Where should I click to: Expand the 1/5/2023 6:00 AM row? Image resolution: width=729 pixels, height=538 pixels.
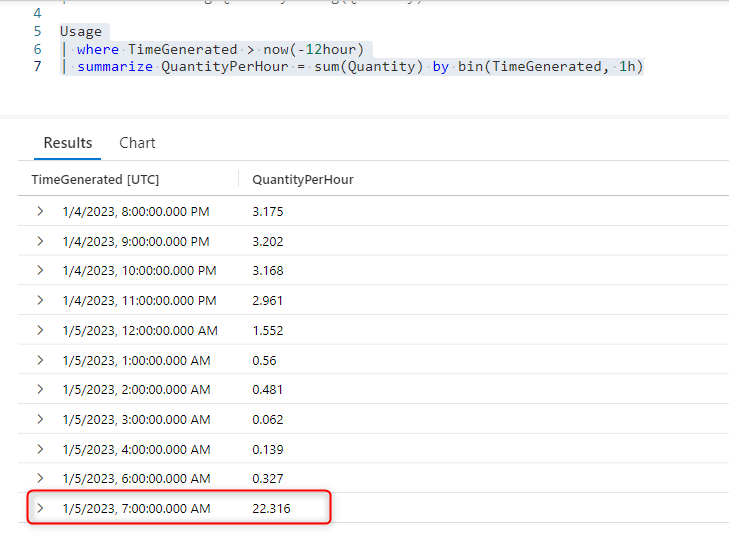click(x=41, y=479)
